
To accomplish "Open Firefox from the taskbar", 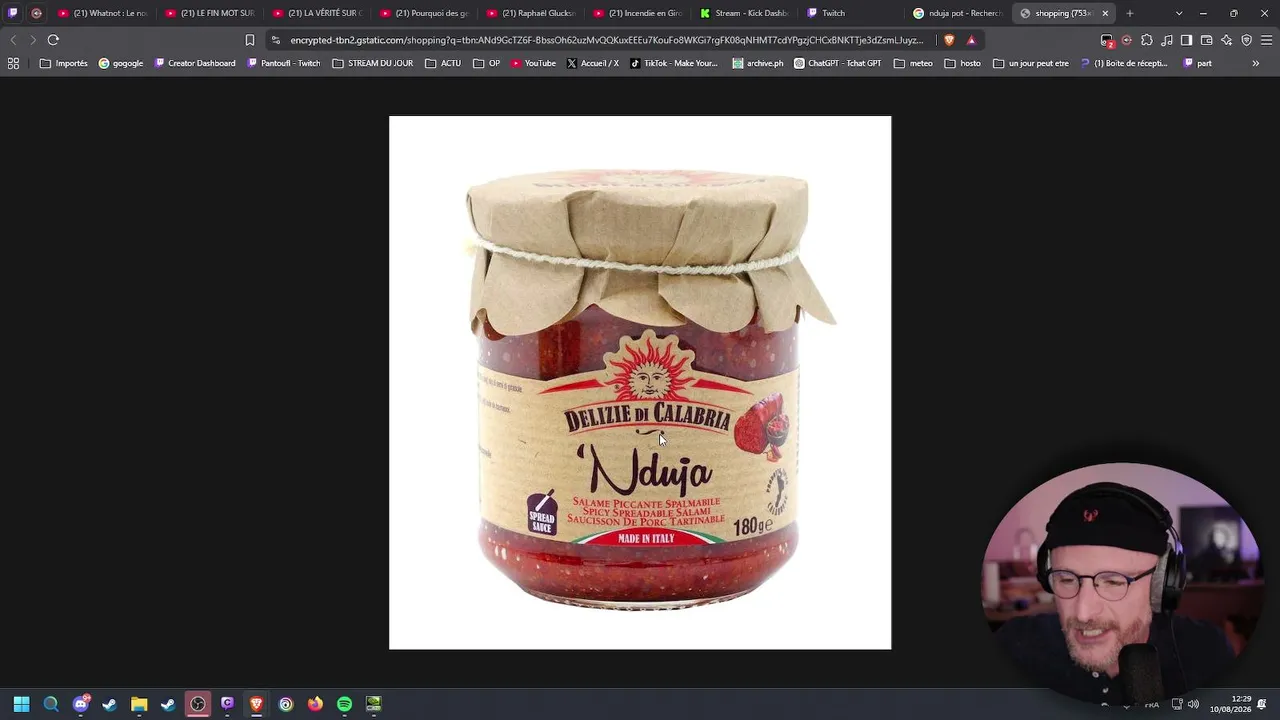I will click(x=315, y=704).
